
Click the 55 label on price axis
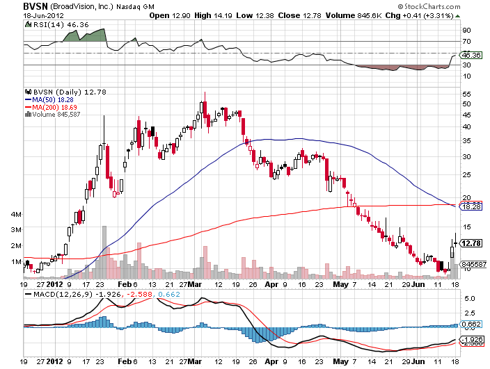pyautogui.click(x=467, y=94)
